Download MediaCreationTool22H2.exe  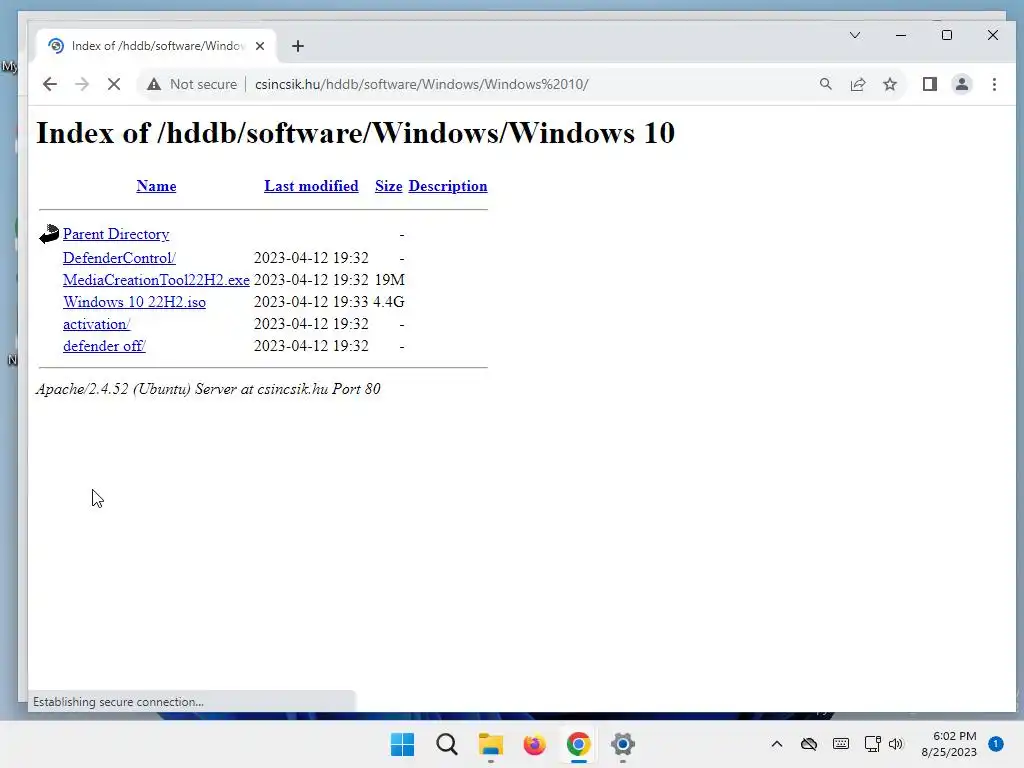coord(156,280)
